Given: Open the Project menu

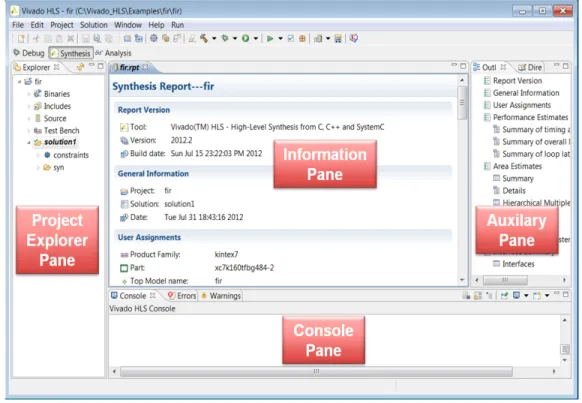Looking at the screenshot, I should (62, 25).
